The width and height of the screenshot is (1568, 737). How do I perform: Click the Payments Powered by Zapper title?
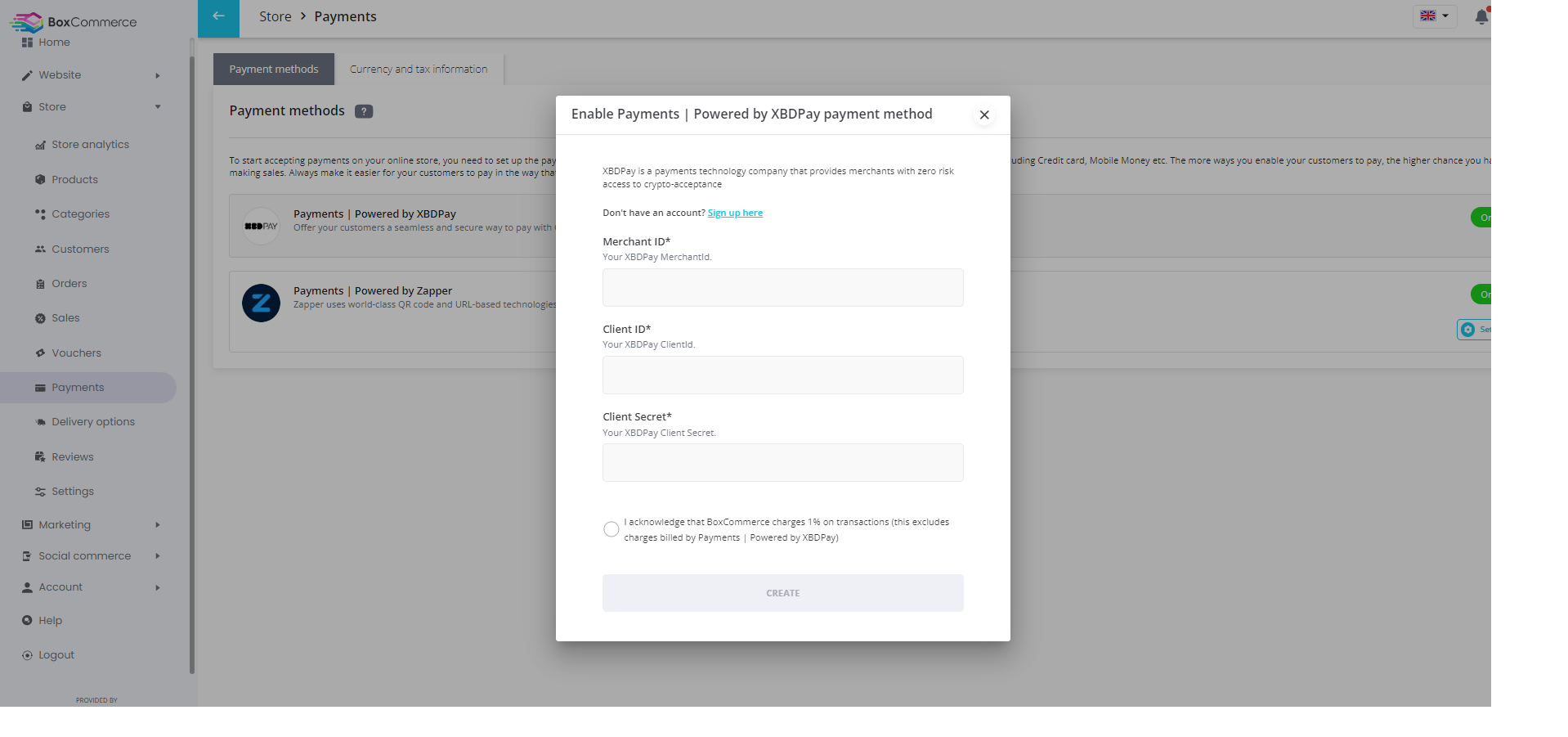tap(373, 291)
